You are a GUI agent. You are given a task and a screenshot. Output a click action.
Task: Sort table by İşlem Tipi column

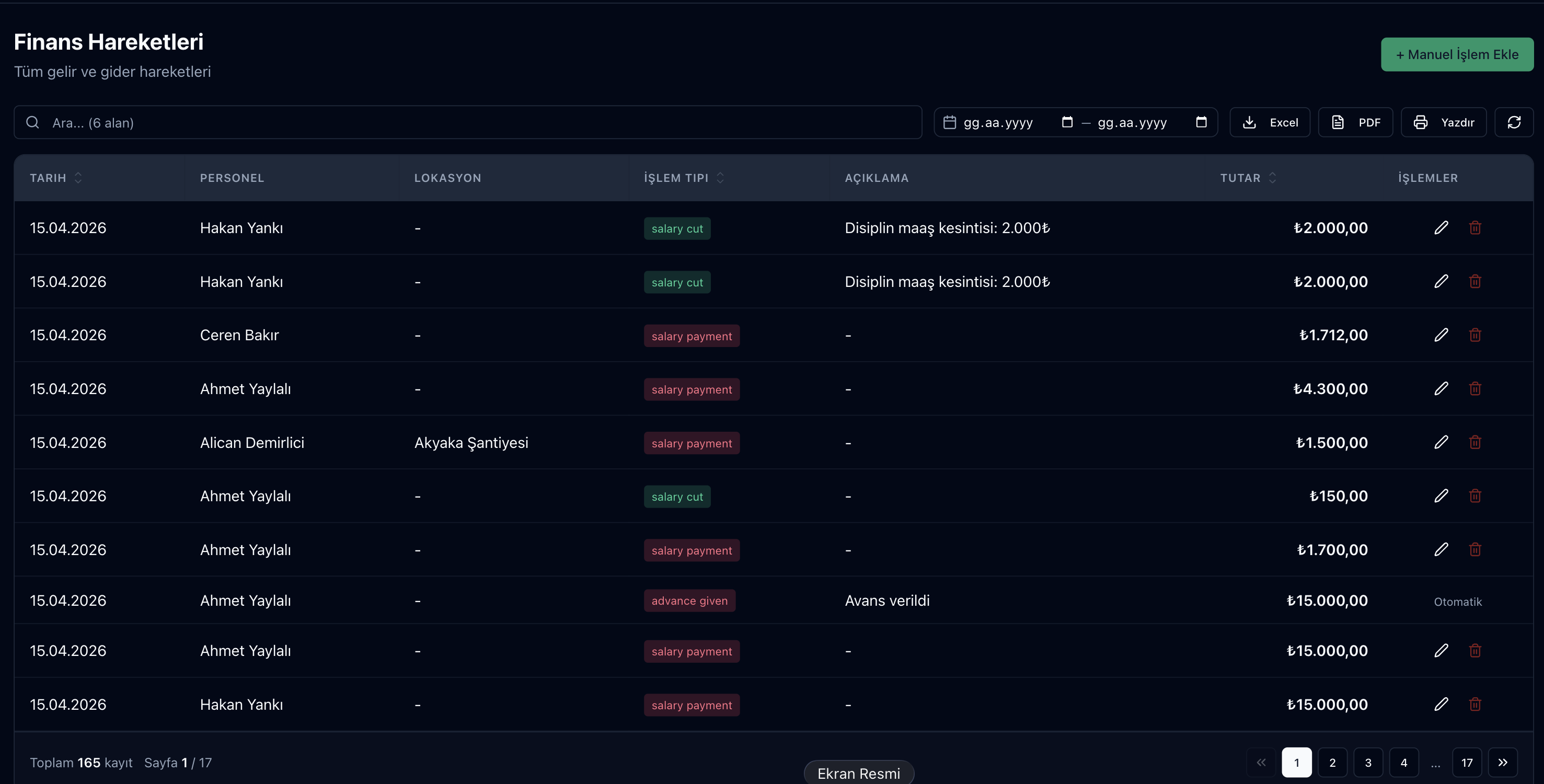pyautogui.click(x=684, y=178)
